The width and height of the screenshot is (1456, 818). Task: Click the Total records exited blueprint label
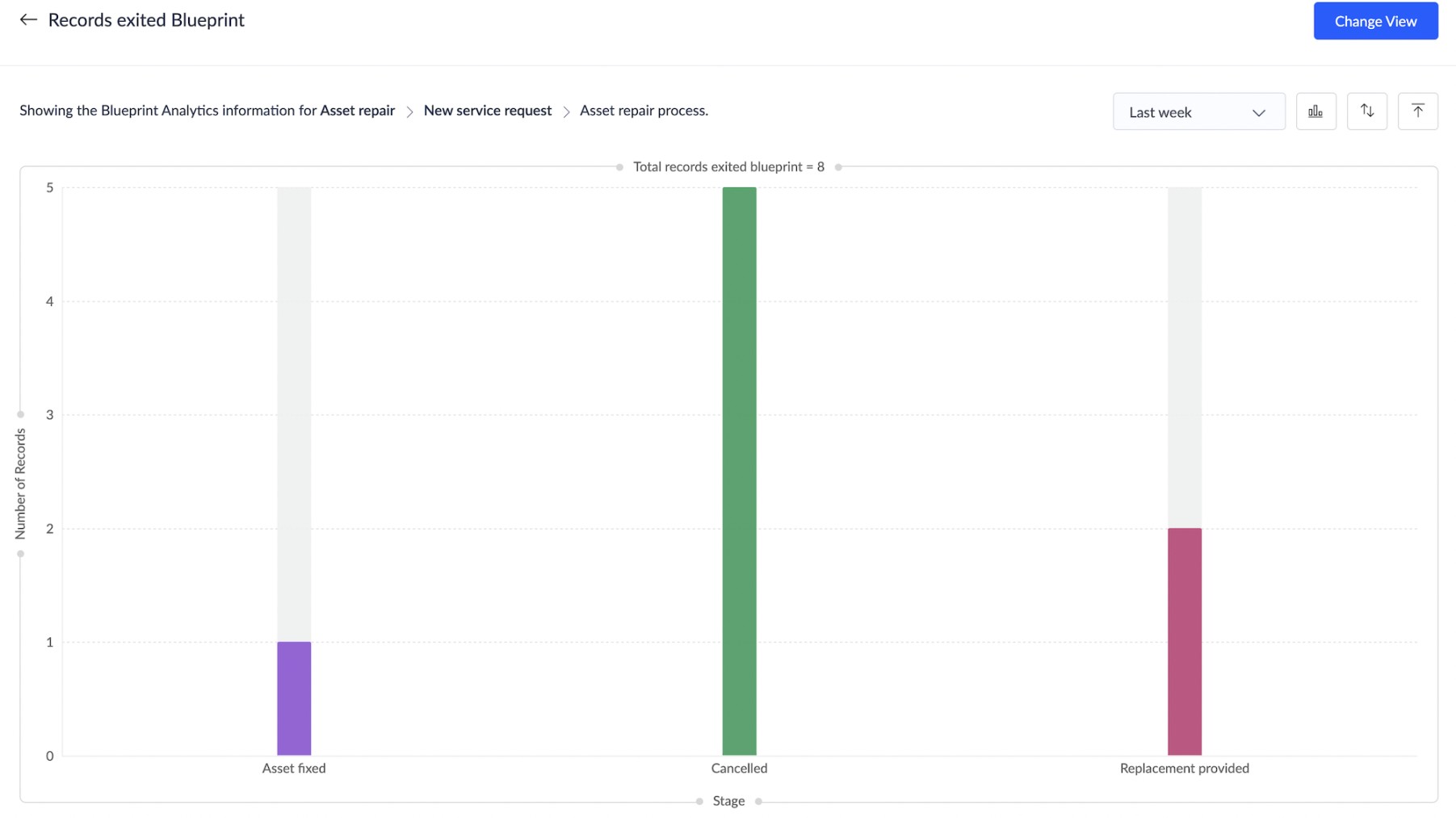[x=728, y=167]
